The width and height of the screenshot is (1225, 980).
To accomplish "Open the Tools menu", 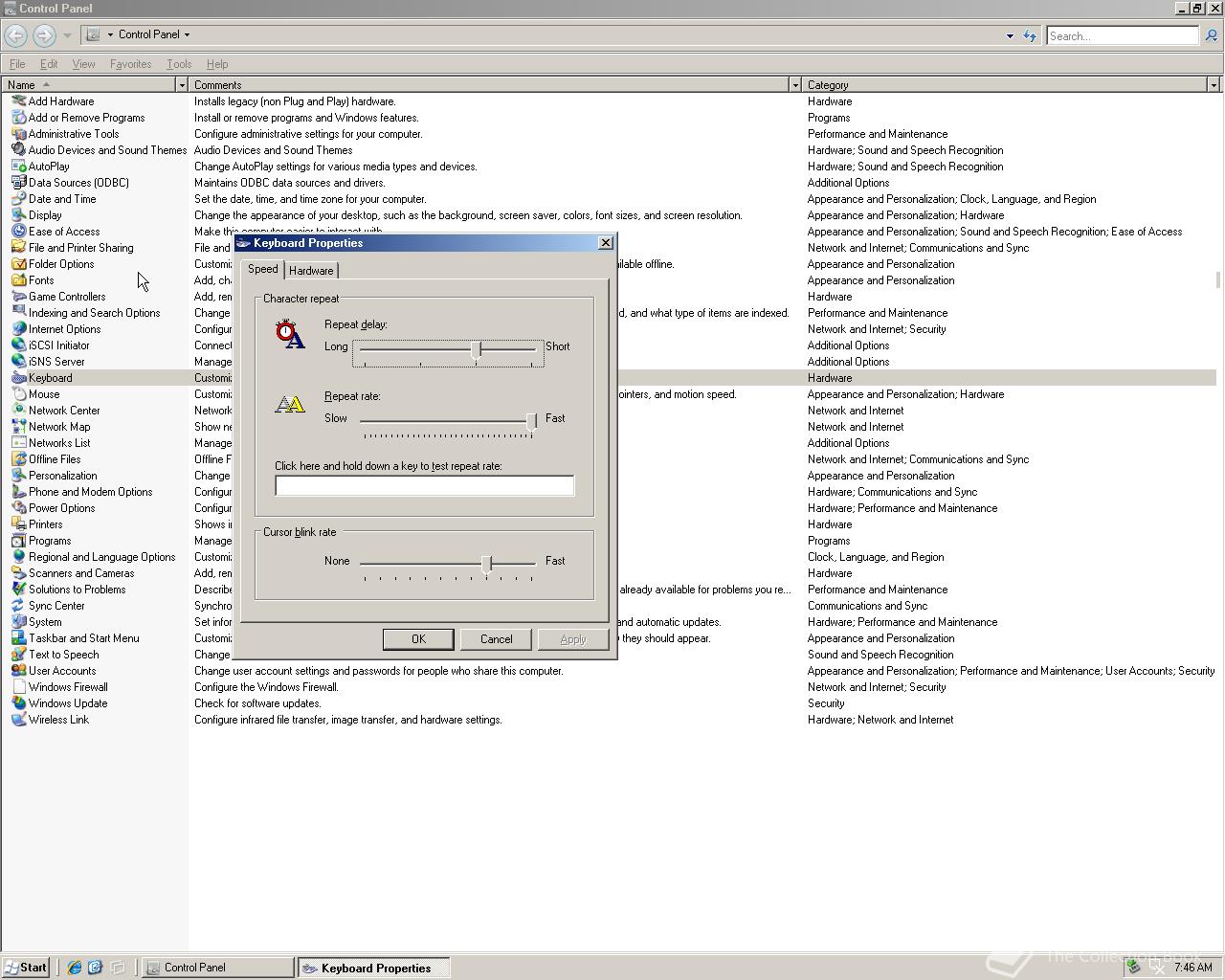I will click(x=179, y=64).
